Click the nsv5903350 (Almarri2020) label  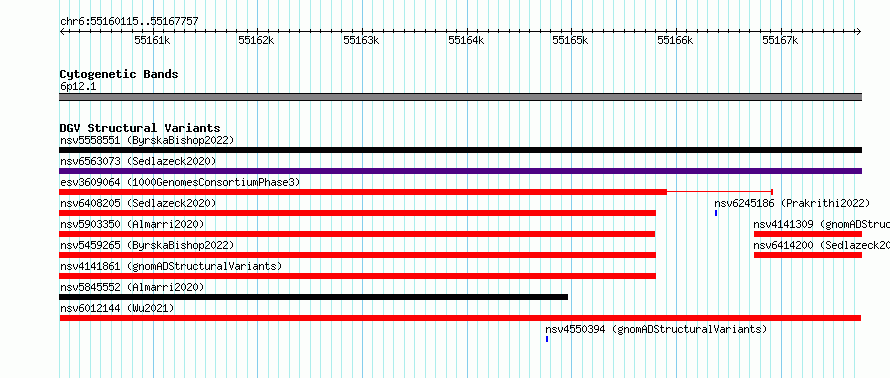[x=132, y=224]
